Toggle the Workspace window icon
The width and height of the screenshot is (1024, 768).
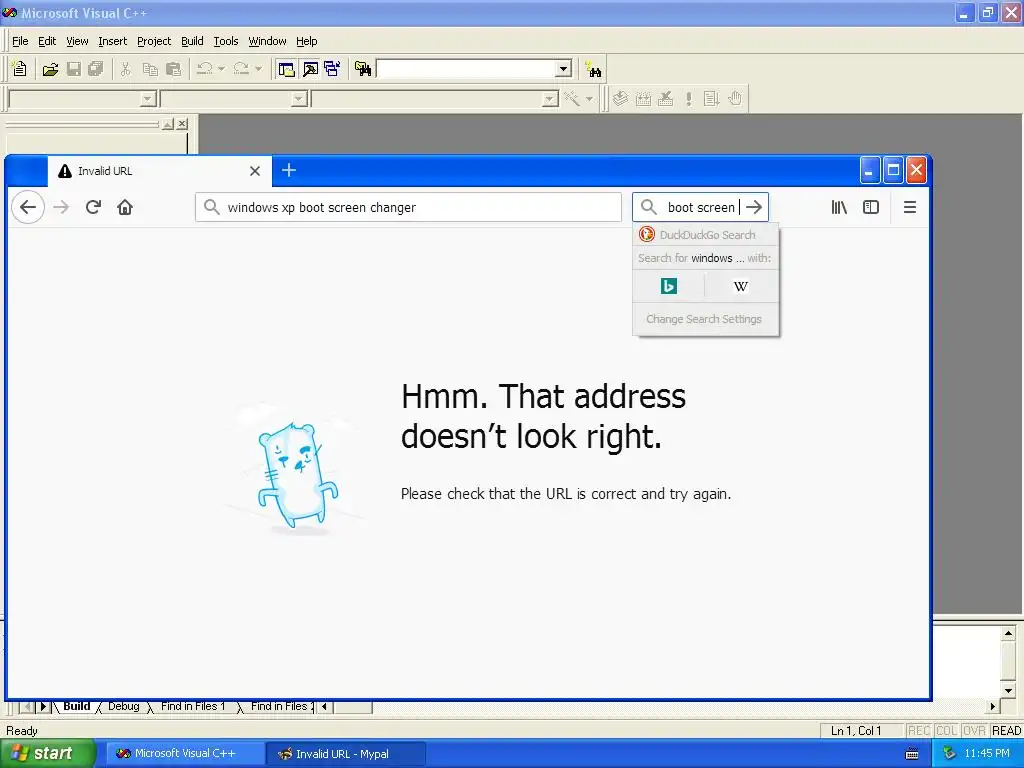click(x=286, y=69)
